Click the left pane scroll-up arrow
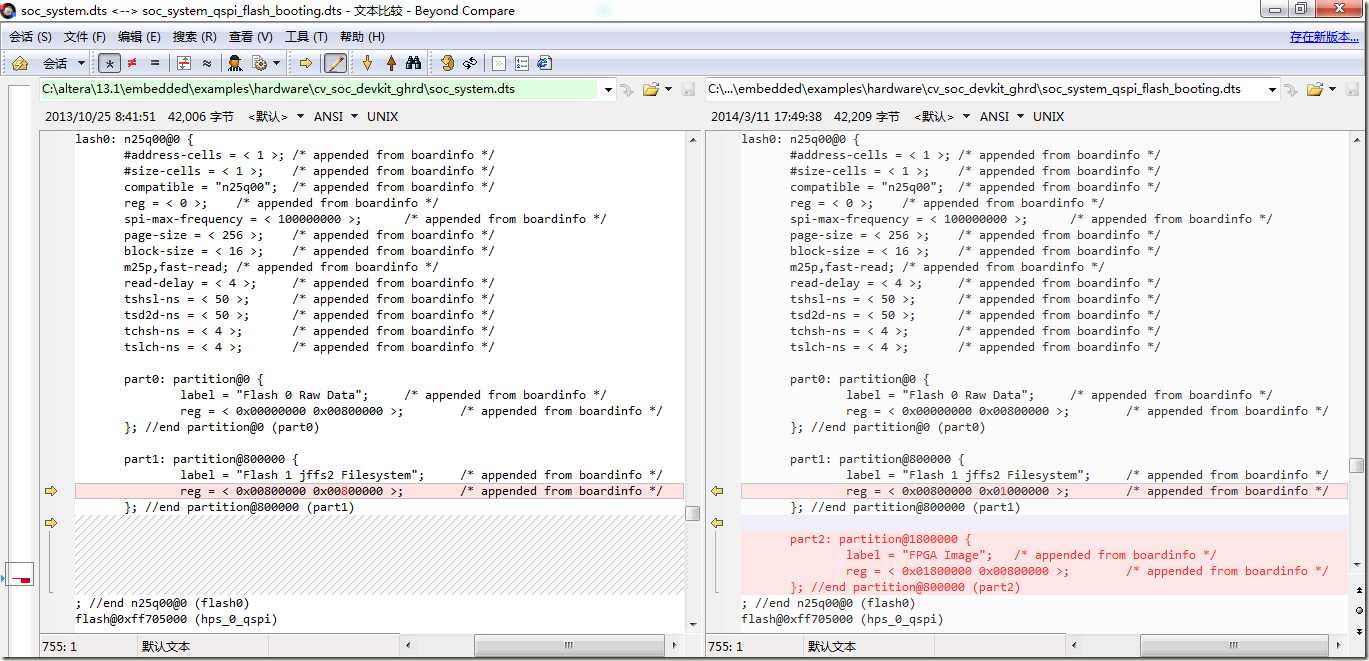 click(x=692, y=139)
